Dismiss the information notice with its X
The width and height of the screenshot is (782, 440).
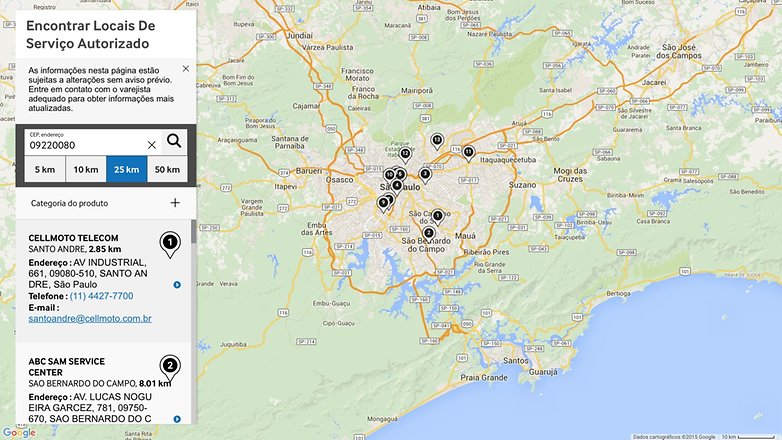[186, 68]
